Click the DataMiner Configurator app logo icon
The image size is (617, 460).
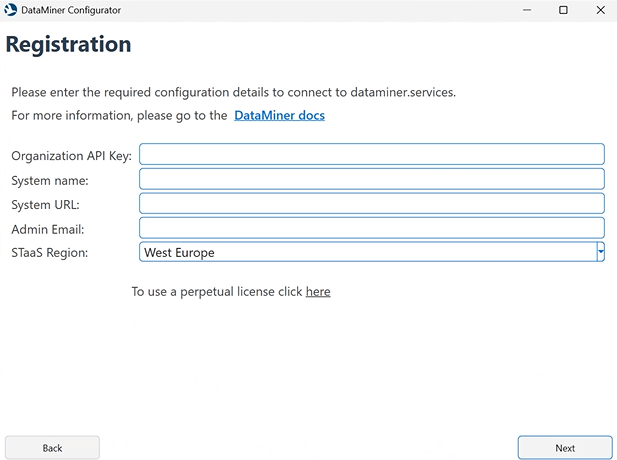(x=11, y=10)
